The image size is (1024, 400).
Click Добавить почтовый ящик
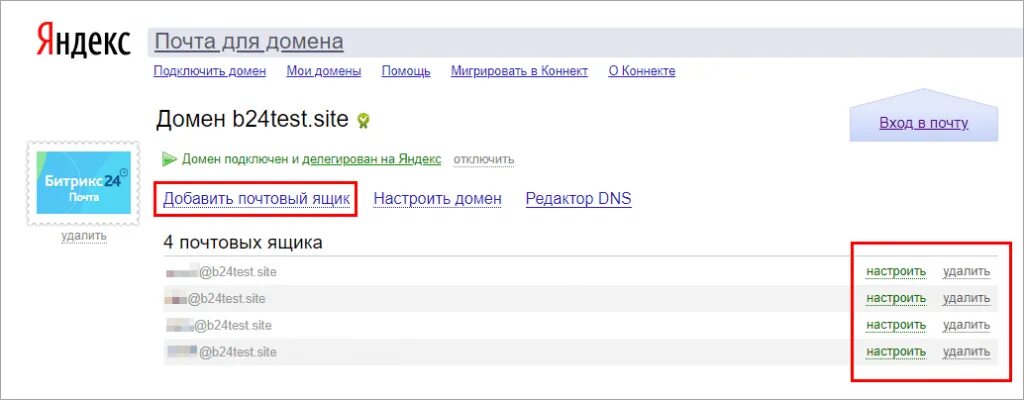tap(257, 199)
